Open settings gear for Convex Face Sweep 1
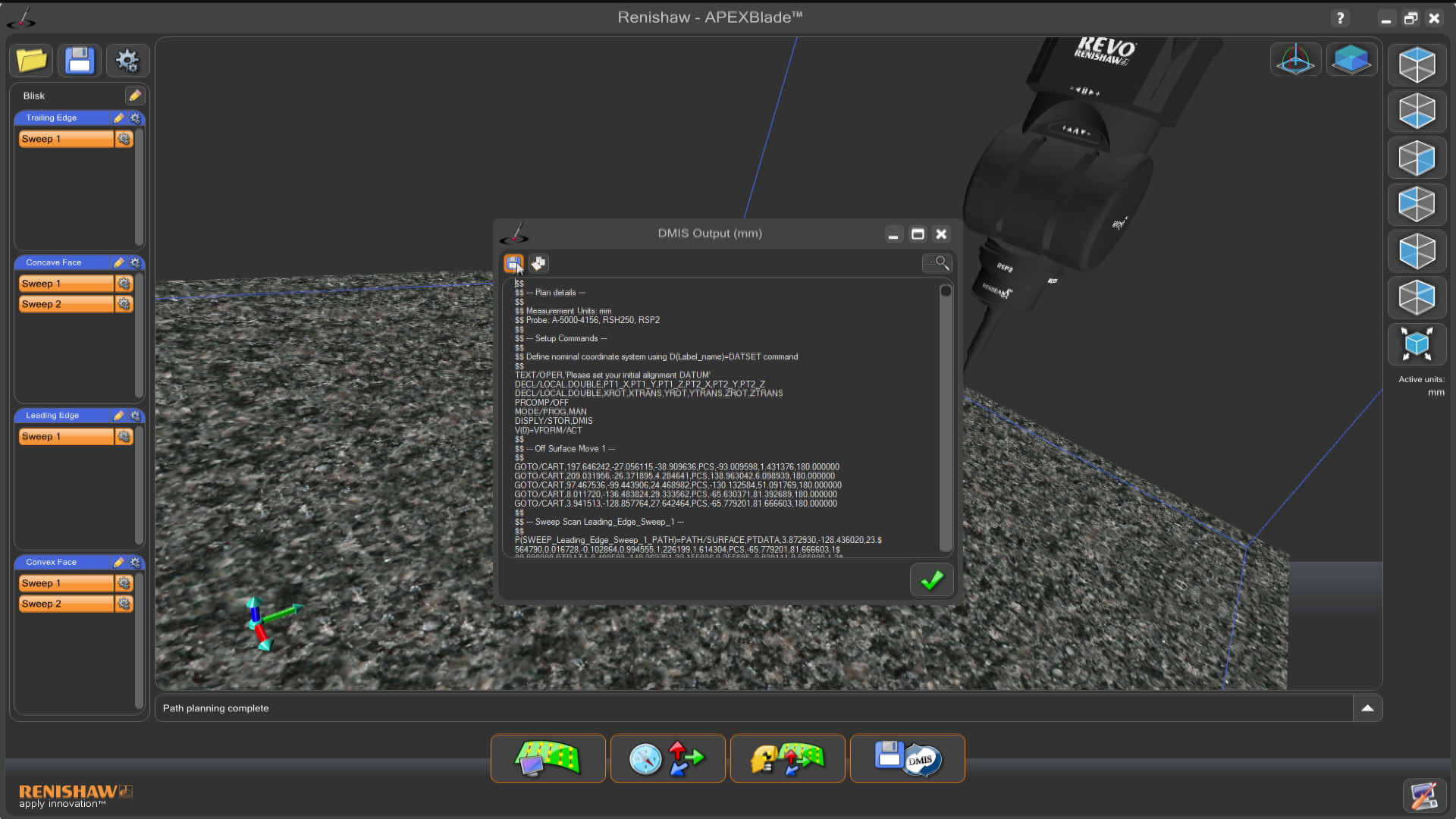Screen dimensions: 1456x819 coord(124,583)
